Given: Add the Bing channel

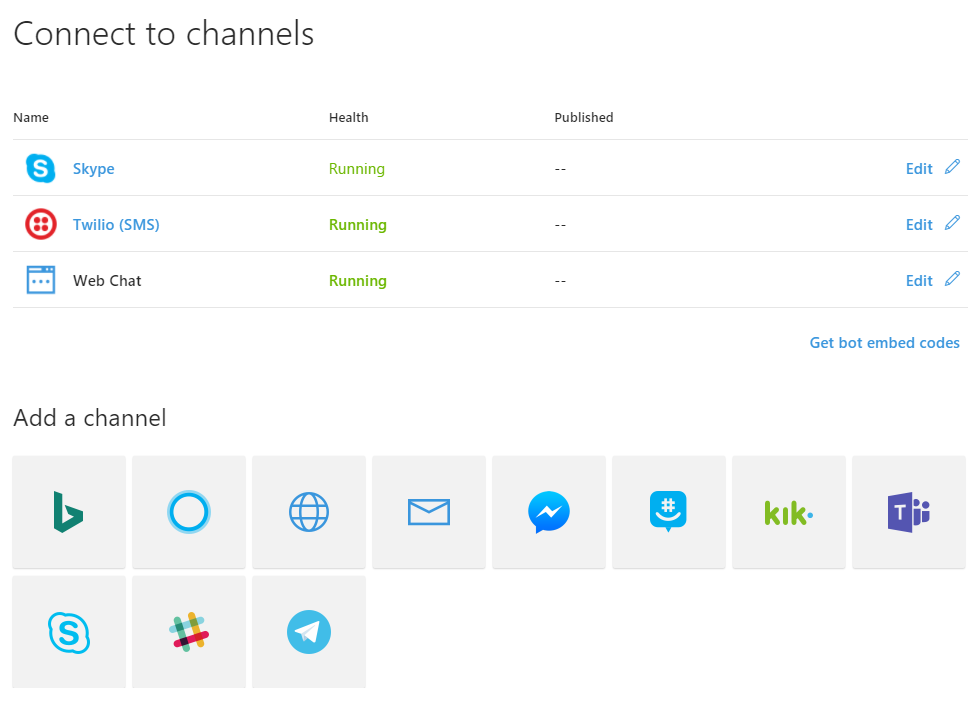Looking at the screenshot, I should tap(69, 512).
